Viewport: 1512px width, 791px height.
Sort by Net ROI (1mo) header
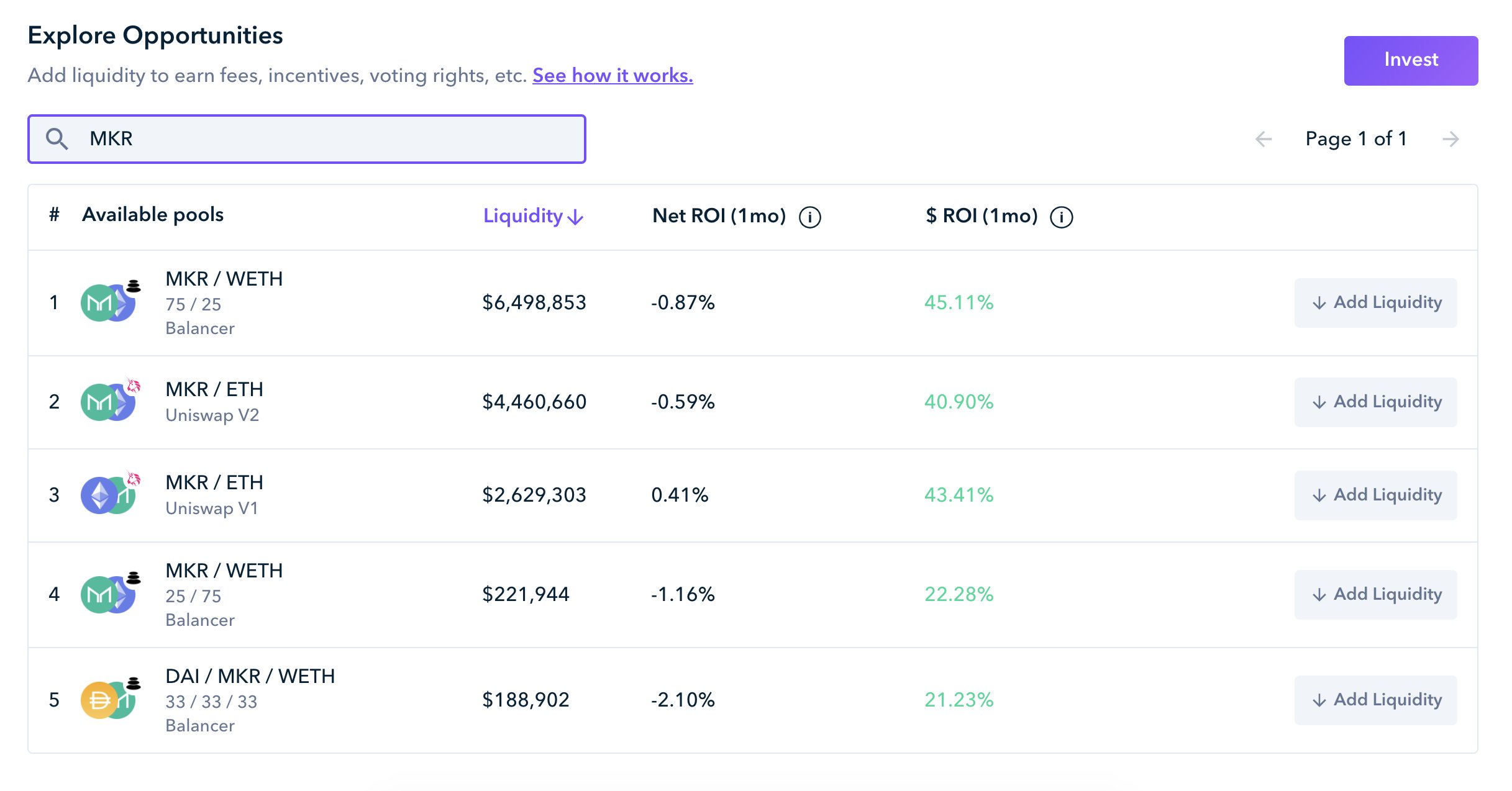point(719,216)
